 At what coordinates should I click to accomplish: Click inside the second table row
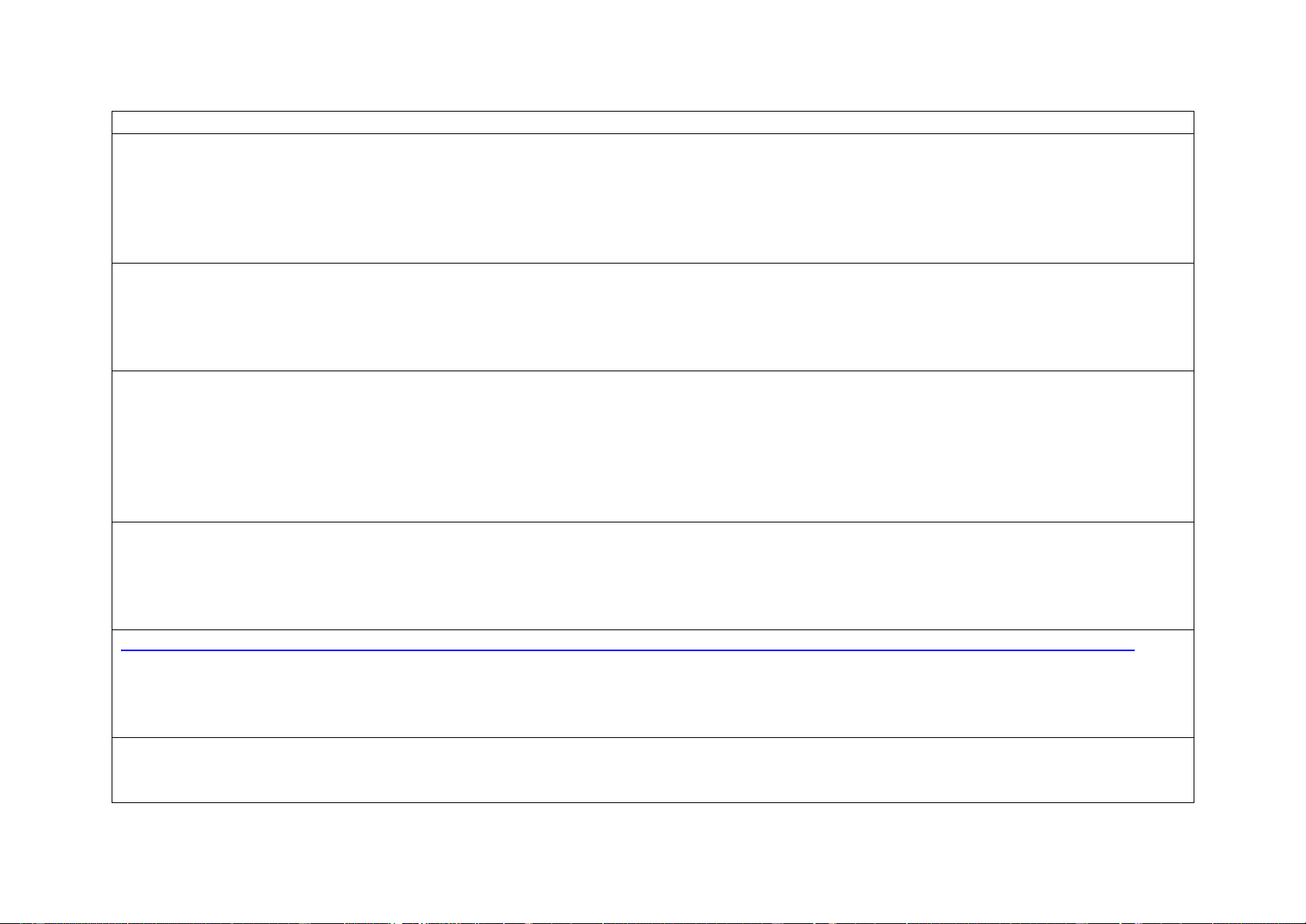(653, 198)
